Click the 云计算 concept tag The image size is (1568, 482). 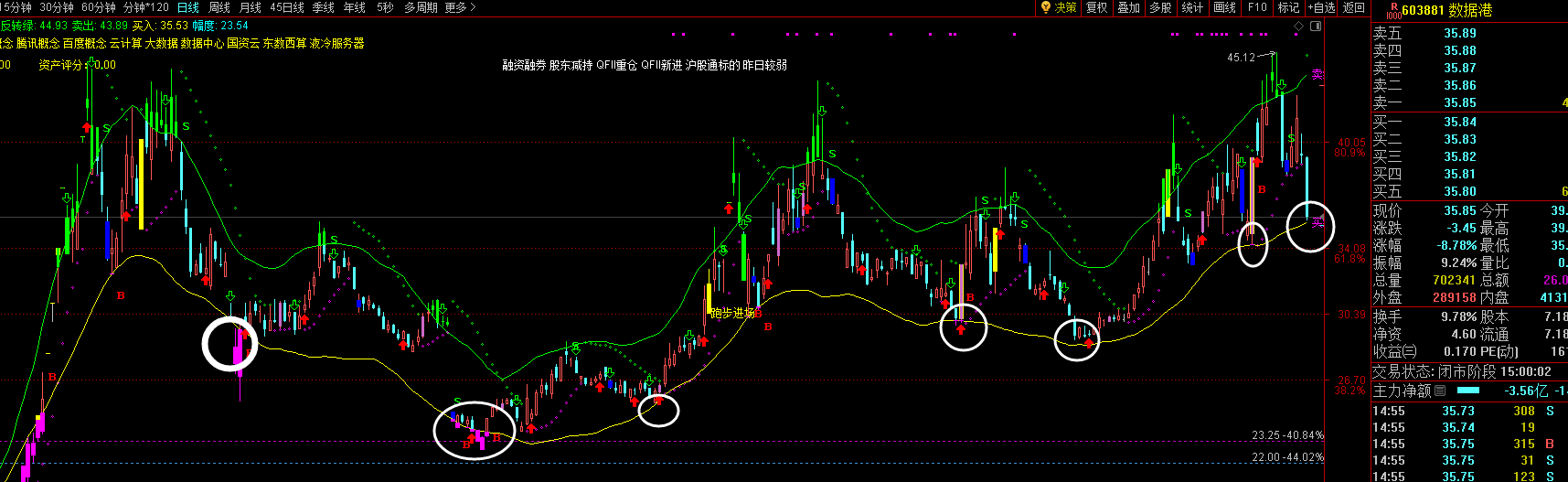(125, 43)
